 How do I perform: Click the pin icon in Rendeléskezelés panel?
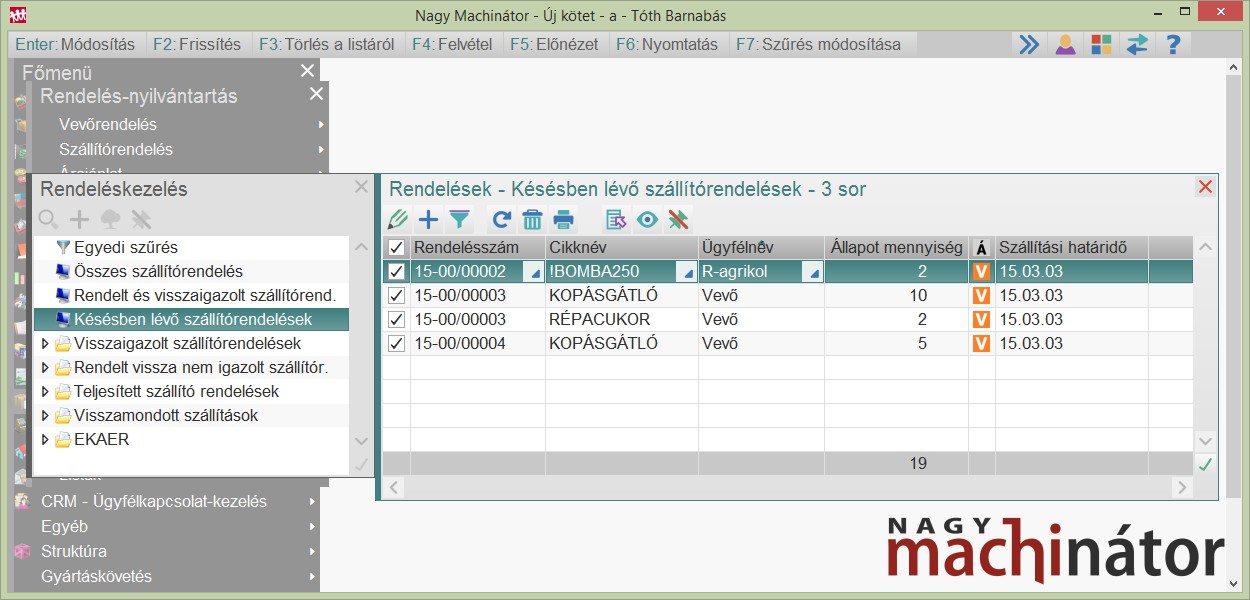[x=140, y=219]
